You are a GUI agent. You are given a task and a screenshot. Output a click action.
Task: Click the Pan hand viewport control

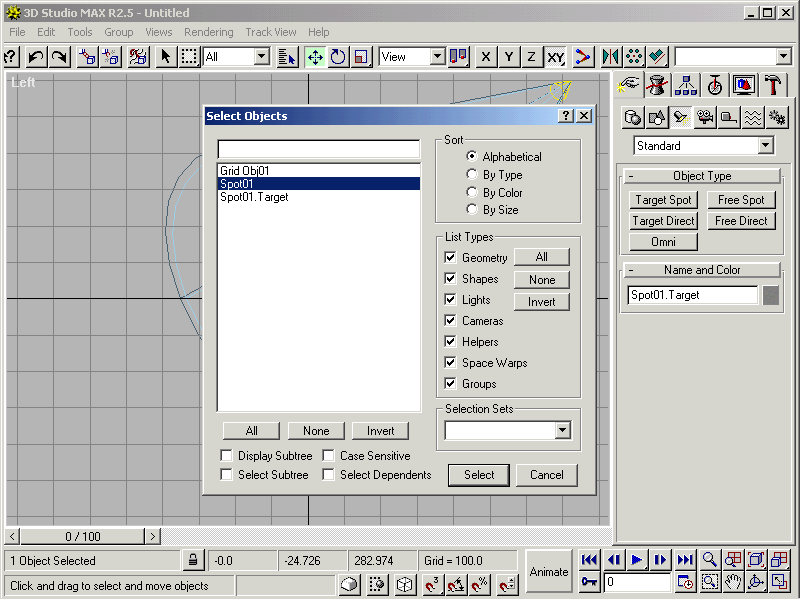pyautogui.click(x=733, y=581)
